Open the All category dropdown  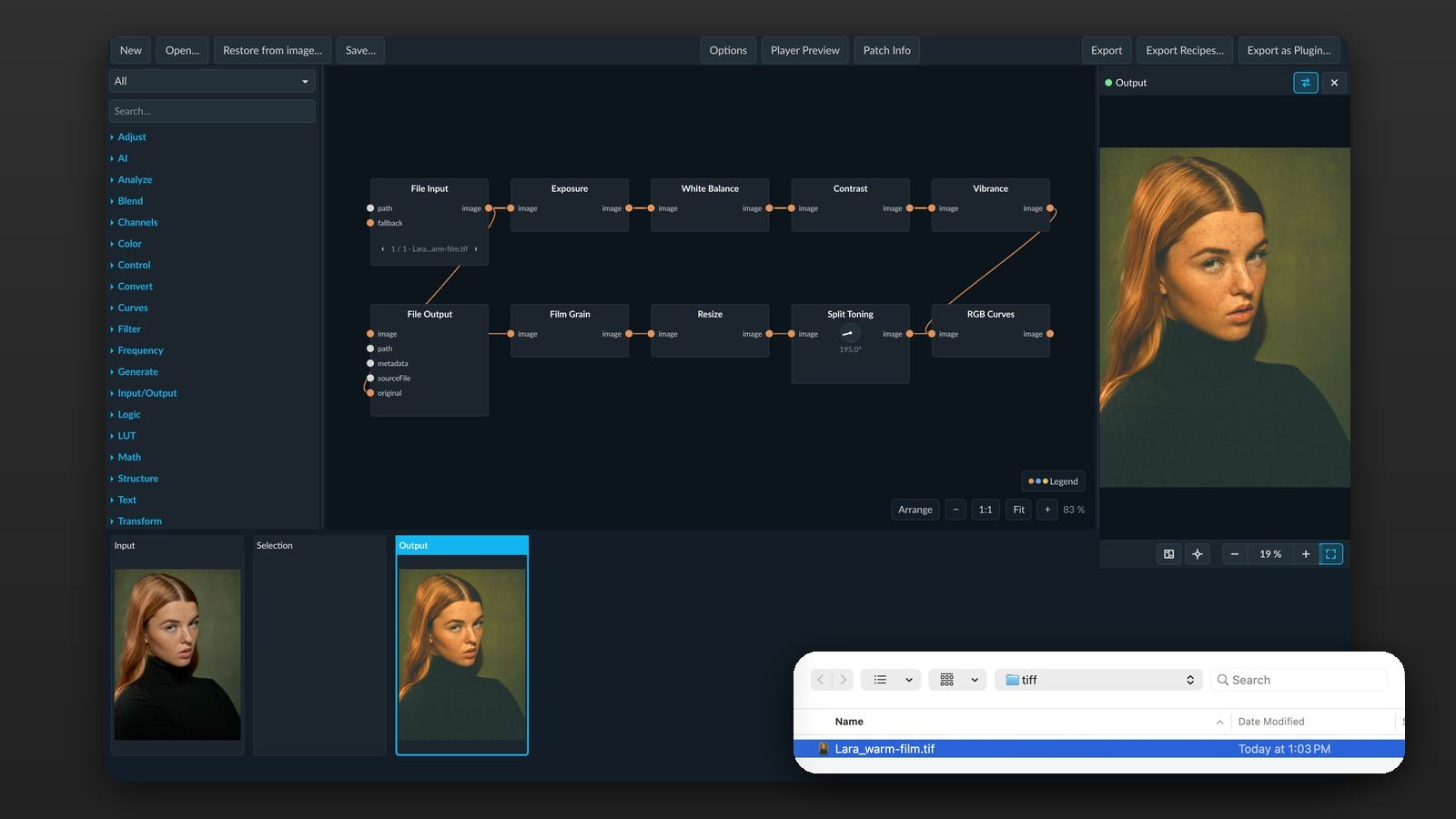point(212,81)
